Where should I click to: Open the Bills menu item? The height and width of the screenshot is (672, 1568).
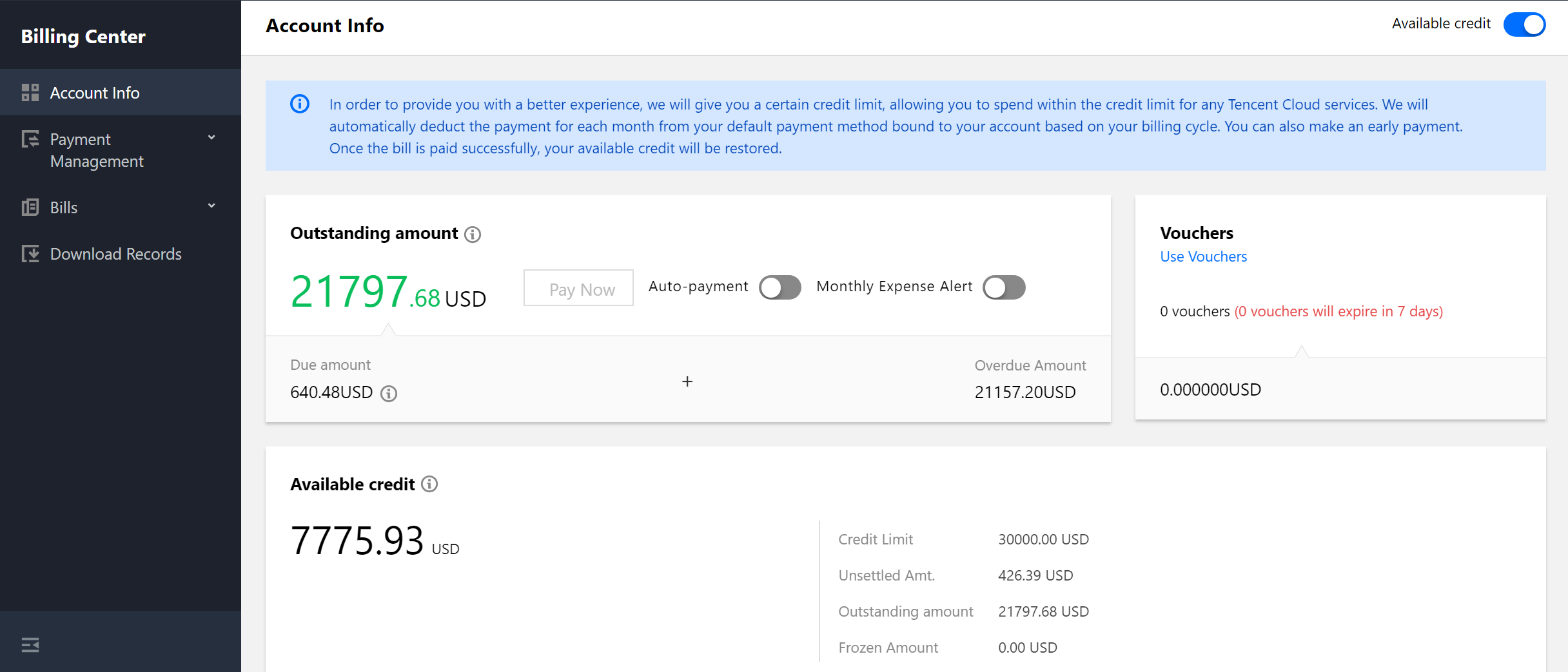click(64, 207)
